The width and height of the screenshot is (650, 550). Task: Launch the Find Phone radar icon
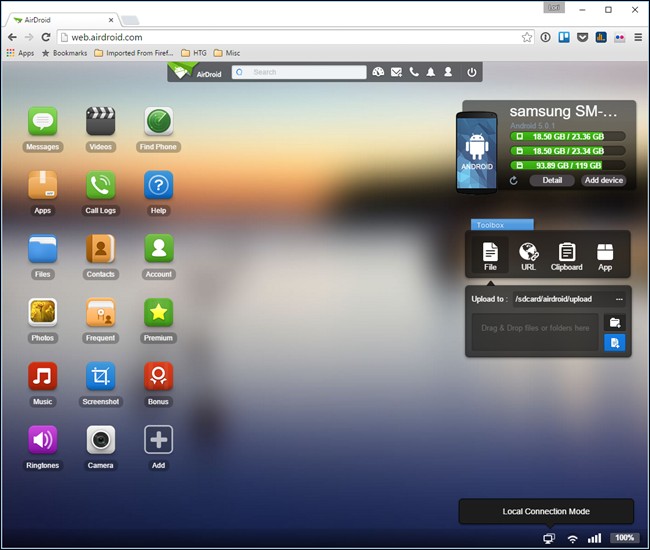point(158,121)
